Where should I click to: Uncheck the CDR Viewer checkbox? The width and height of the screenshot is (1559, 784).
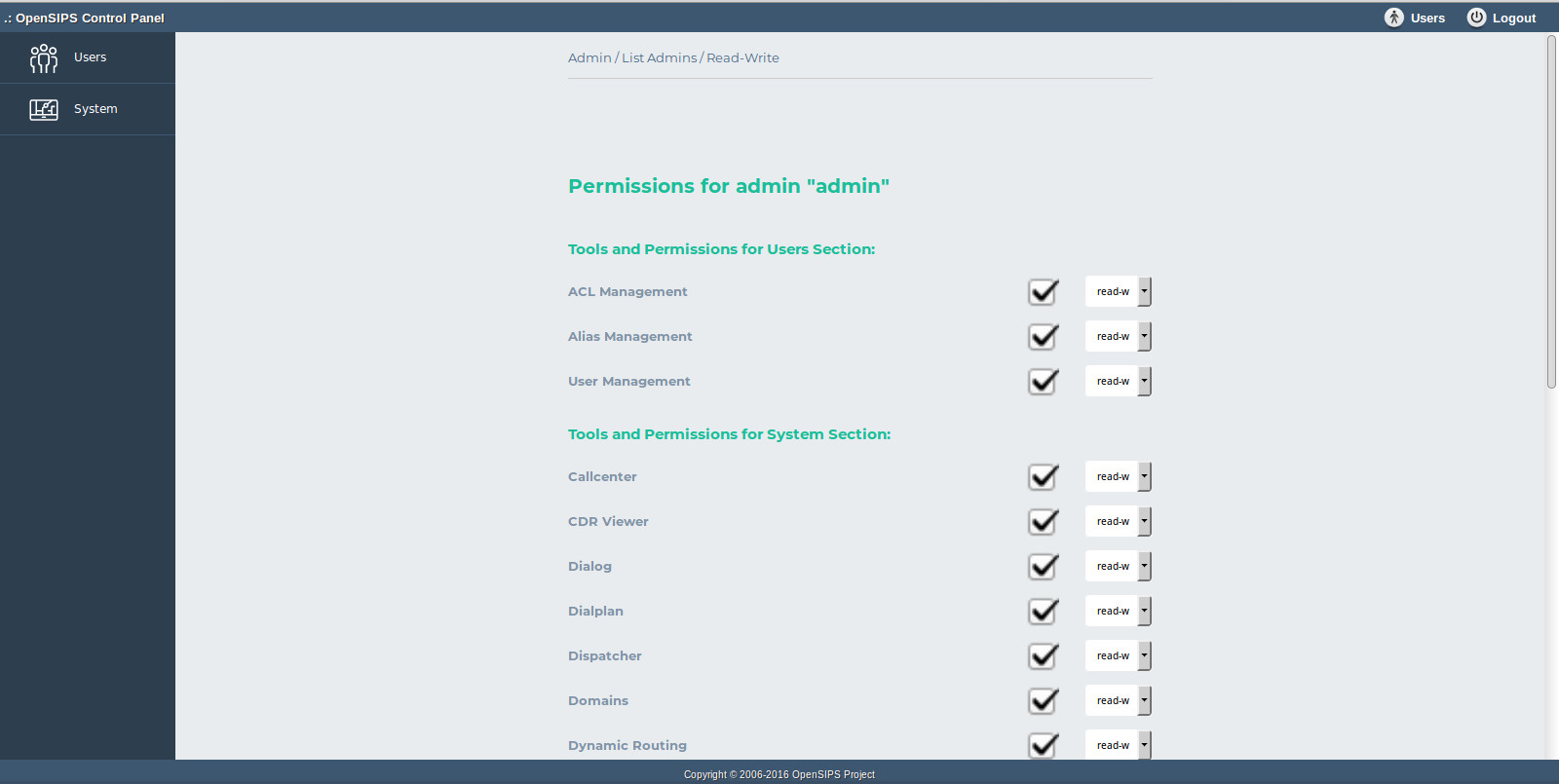(x=1044, y=521)
